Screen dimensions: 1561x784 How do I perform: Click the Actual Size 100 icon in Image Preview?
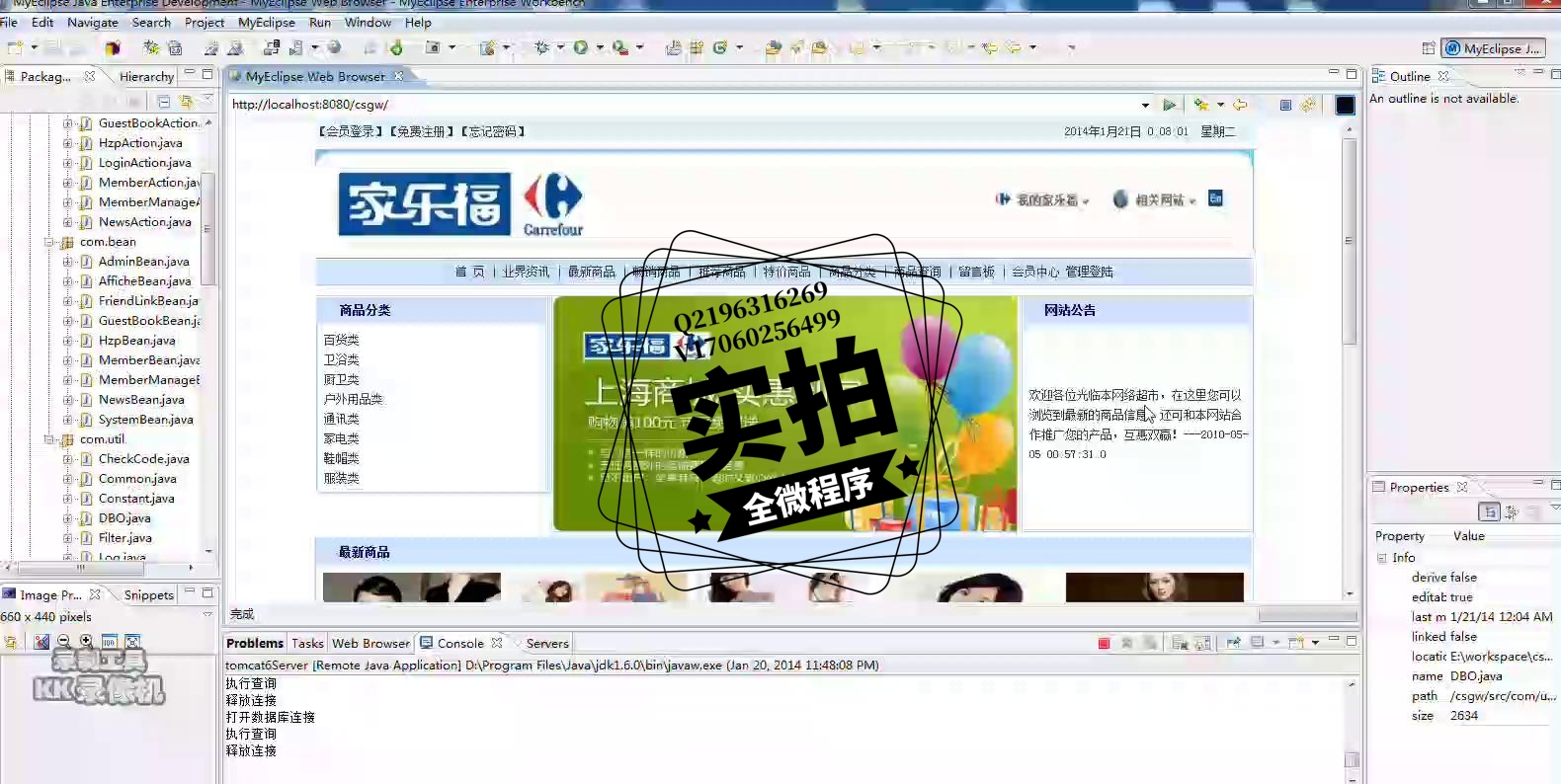click(110, 642)
